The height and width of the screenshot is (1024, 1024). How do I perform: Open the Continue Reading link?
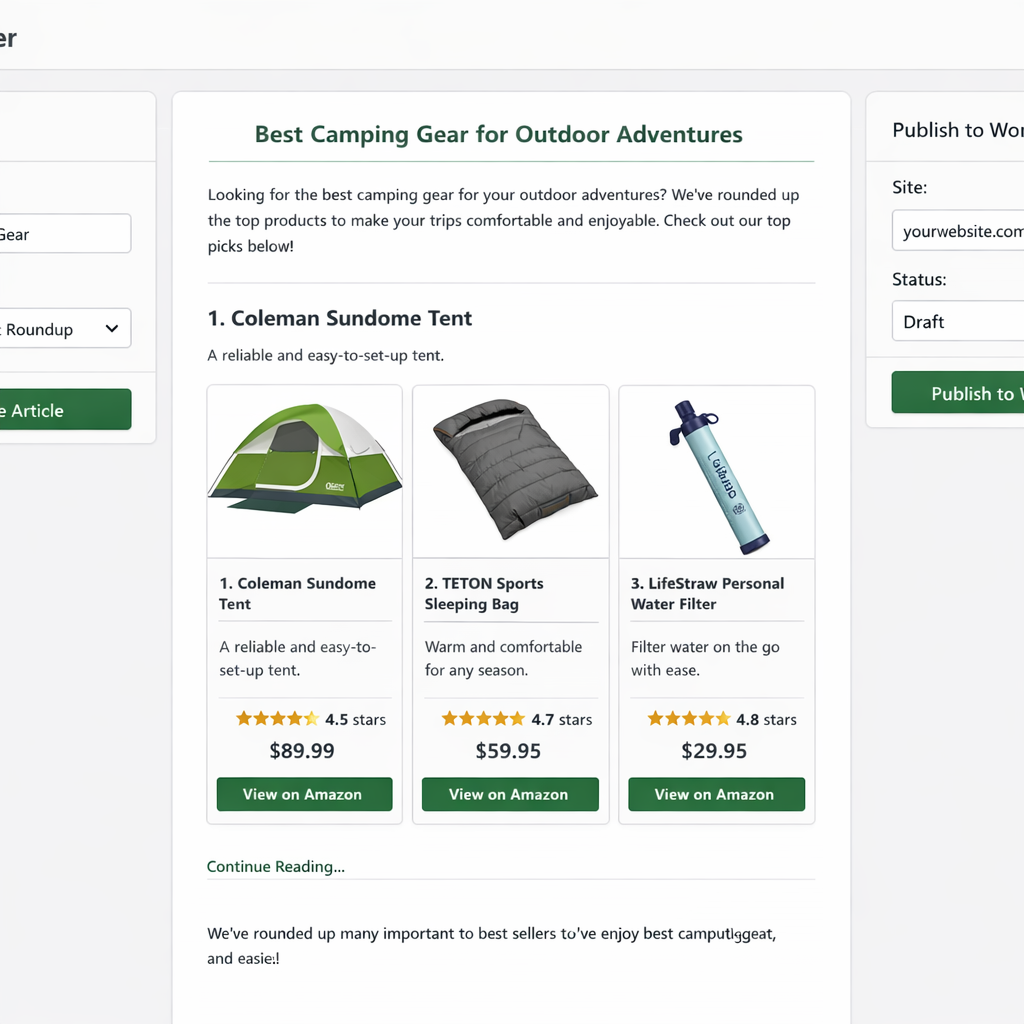(x=276, y=866)
